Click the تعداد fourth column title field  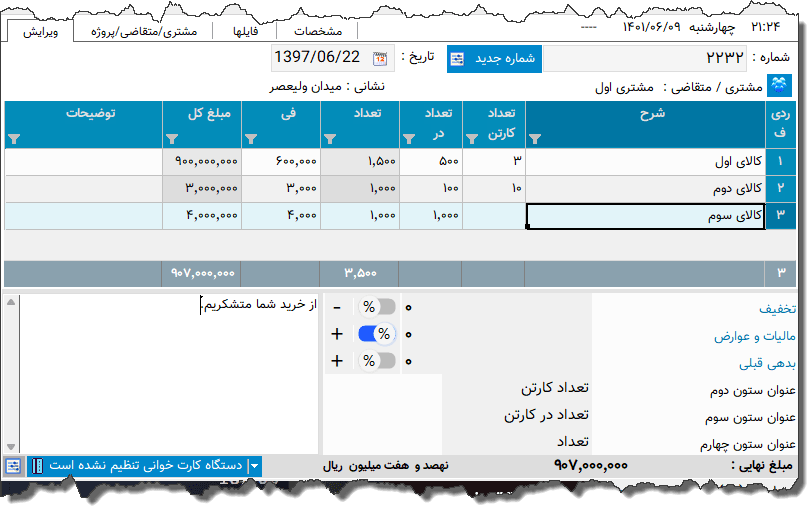click(517, 441)
